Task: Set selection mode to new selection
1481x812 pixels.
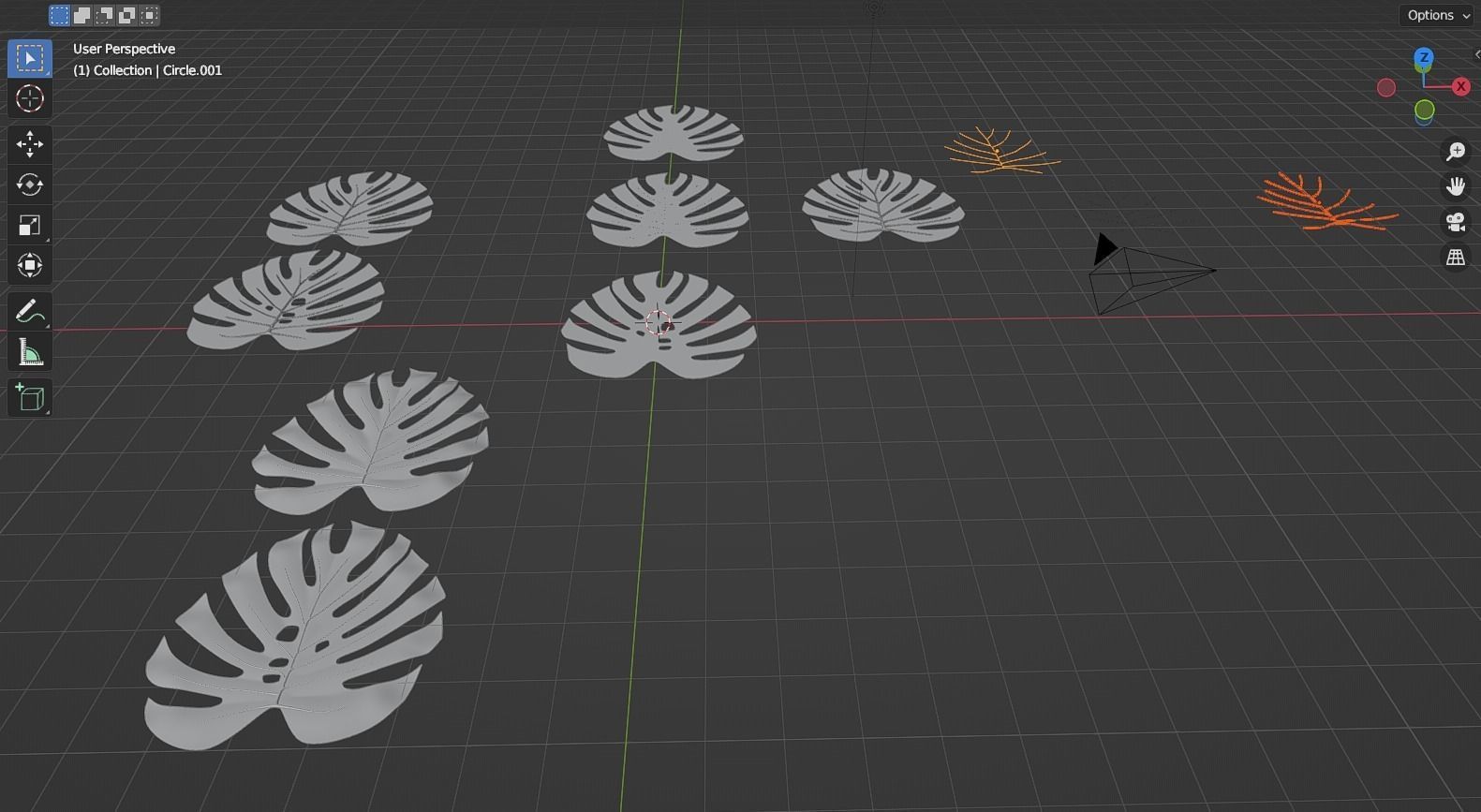Action: point(59,15)
